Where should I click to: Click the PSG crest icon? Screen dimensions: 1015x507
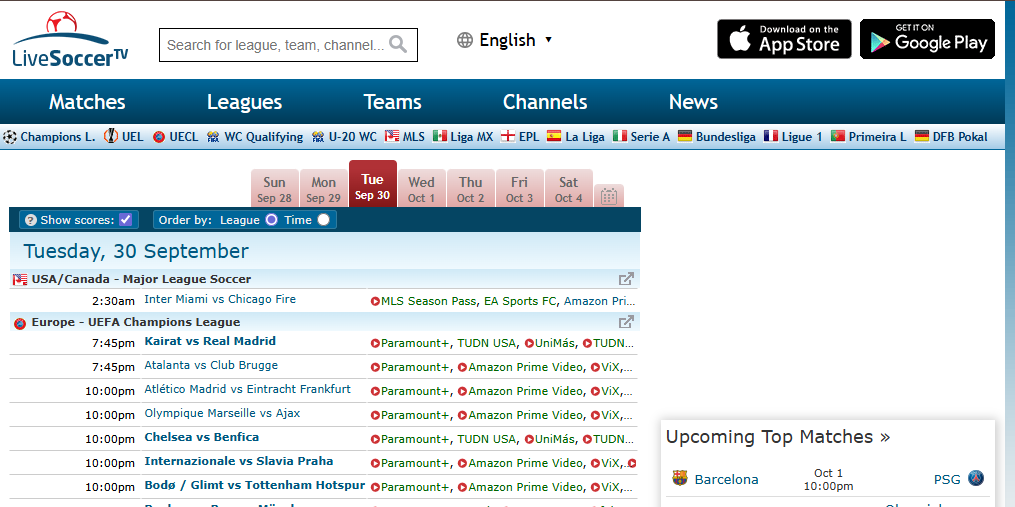pos(976,479)
